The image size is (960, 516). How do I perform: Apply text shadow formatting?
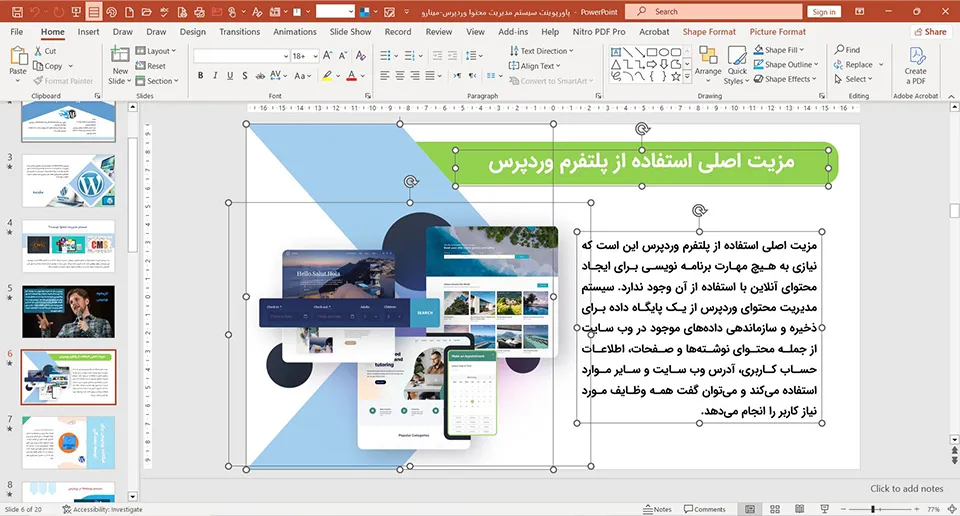click(245, 76)
